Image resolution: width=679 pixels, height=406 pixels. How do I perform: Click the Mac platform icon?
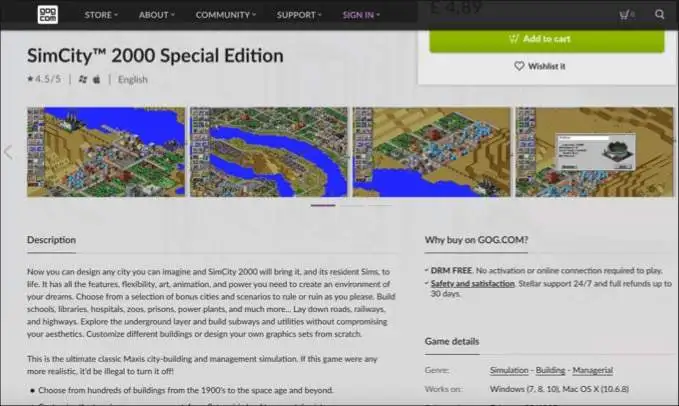97,79
